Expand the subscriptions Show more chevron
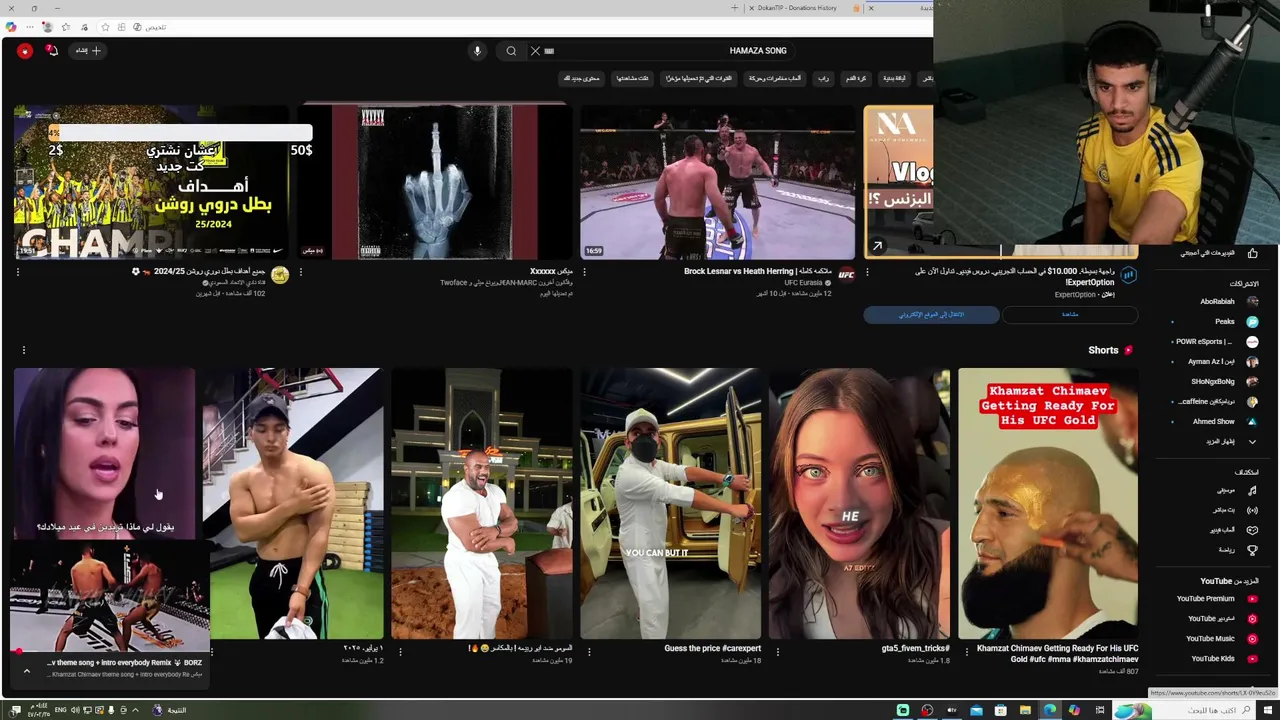 coord(1251,441)
